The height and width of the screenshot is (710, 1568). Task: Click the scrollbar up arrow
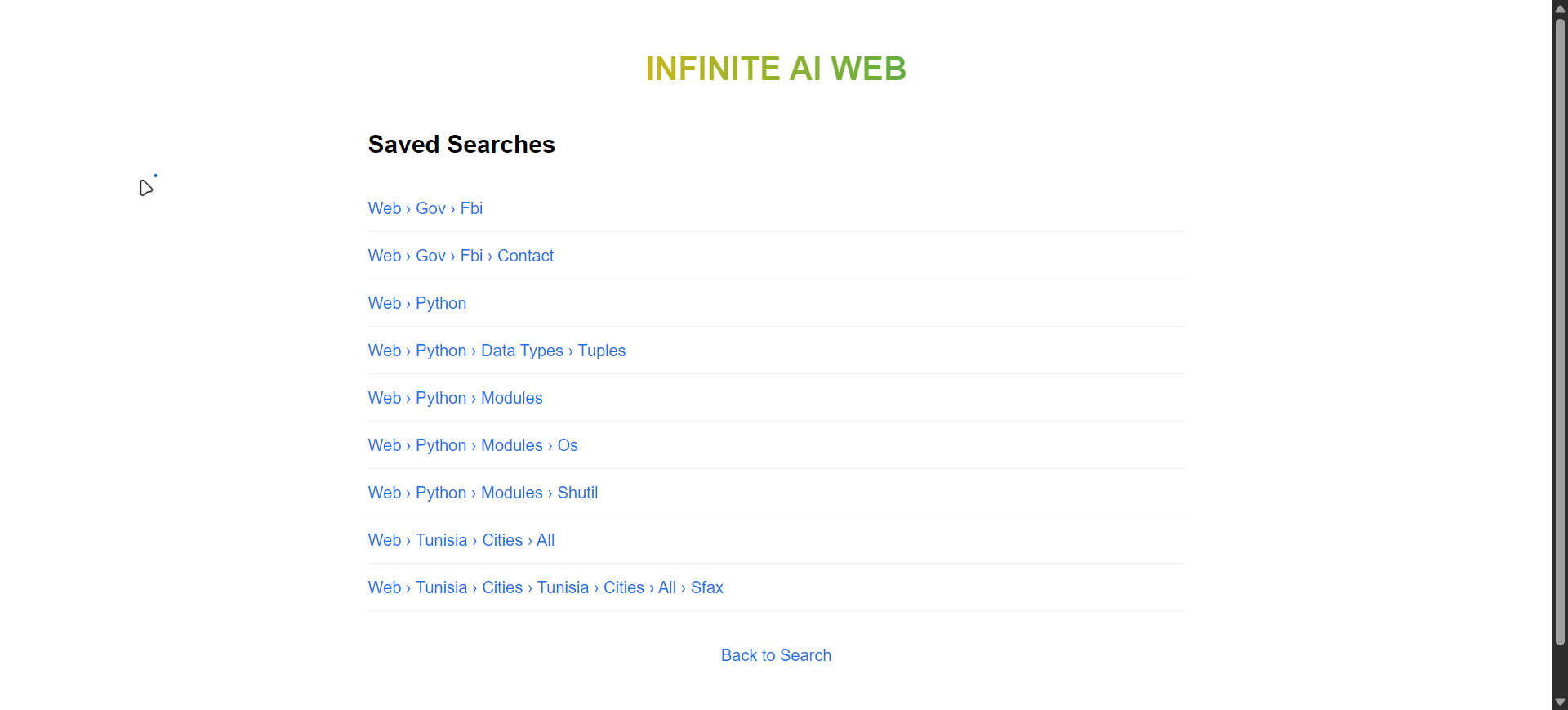point(1560,8)
